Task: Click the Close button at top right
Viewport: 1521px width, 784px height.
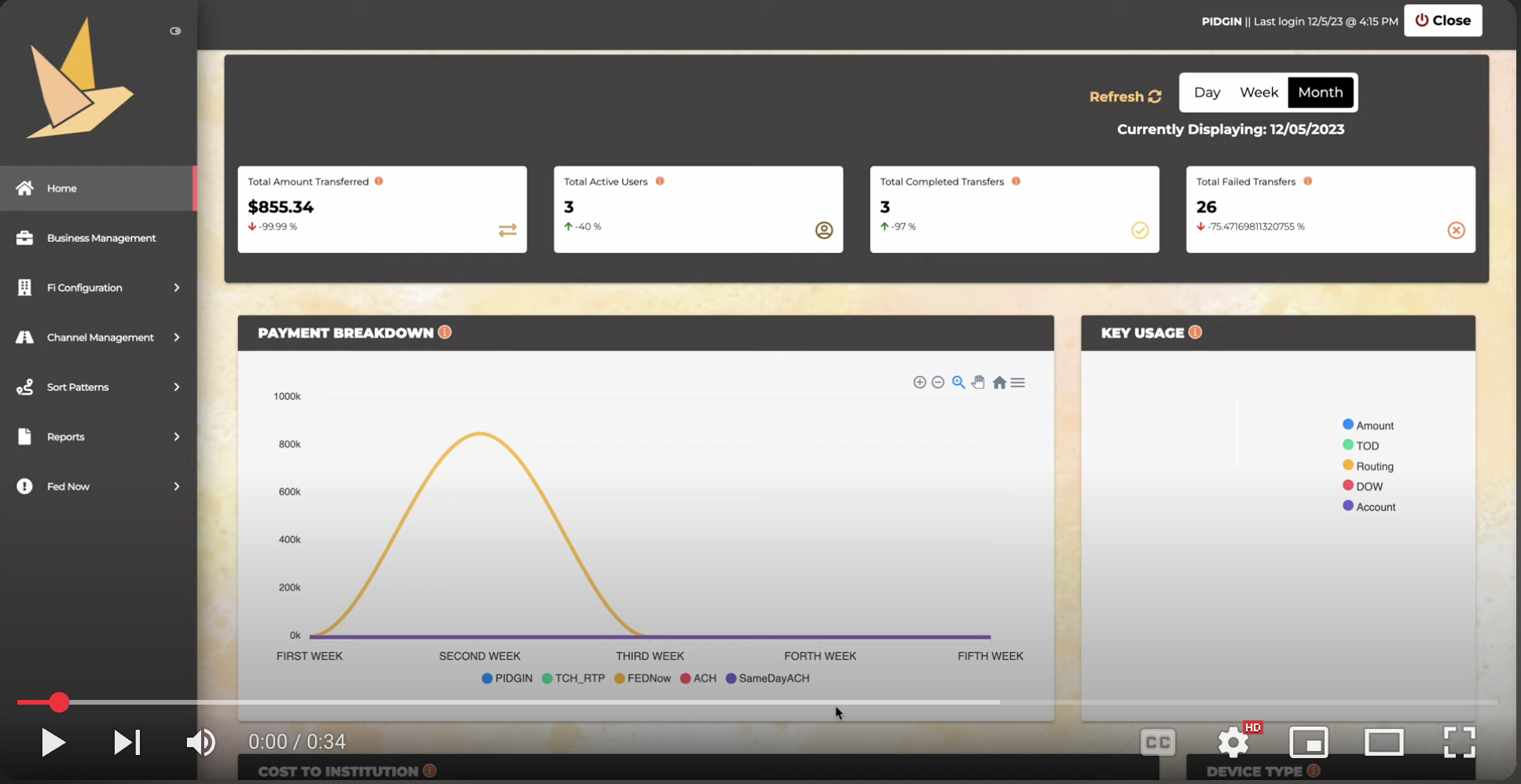Action: point(1443,20)
